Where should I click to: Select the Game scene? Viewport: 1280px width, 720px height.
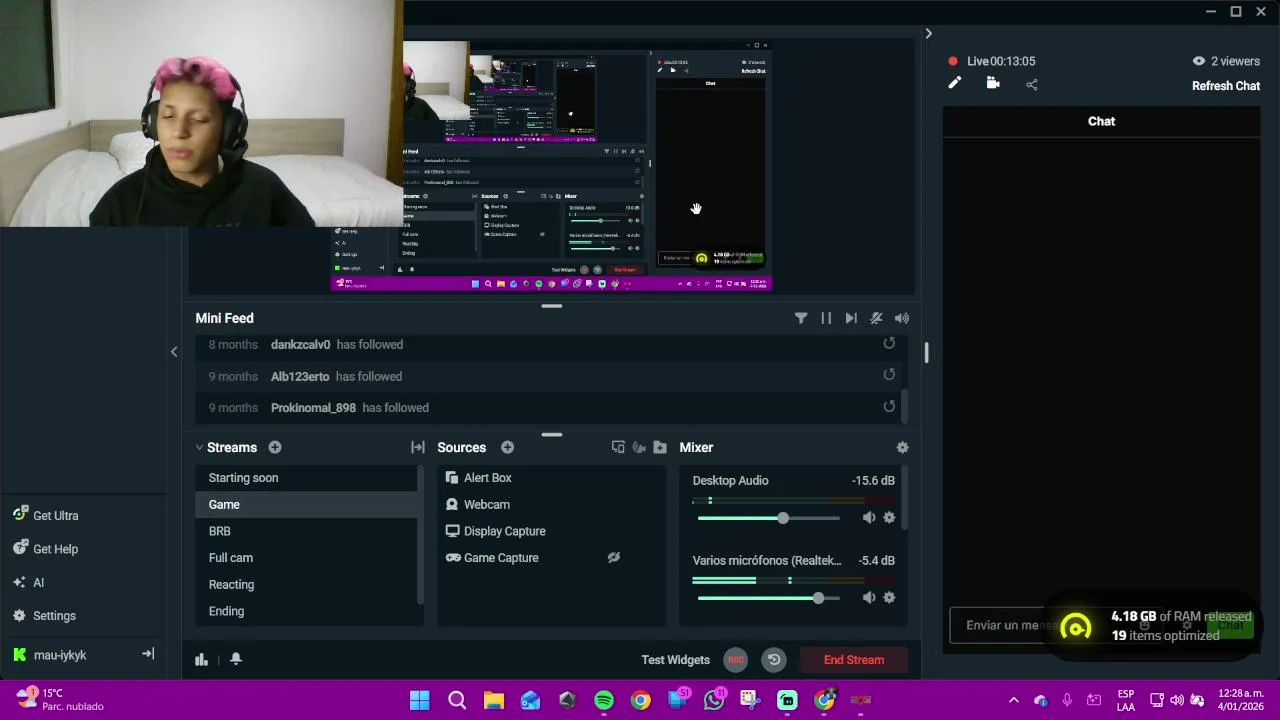[x=306, y=504]
